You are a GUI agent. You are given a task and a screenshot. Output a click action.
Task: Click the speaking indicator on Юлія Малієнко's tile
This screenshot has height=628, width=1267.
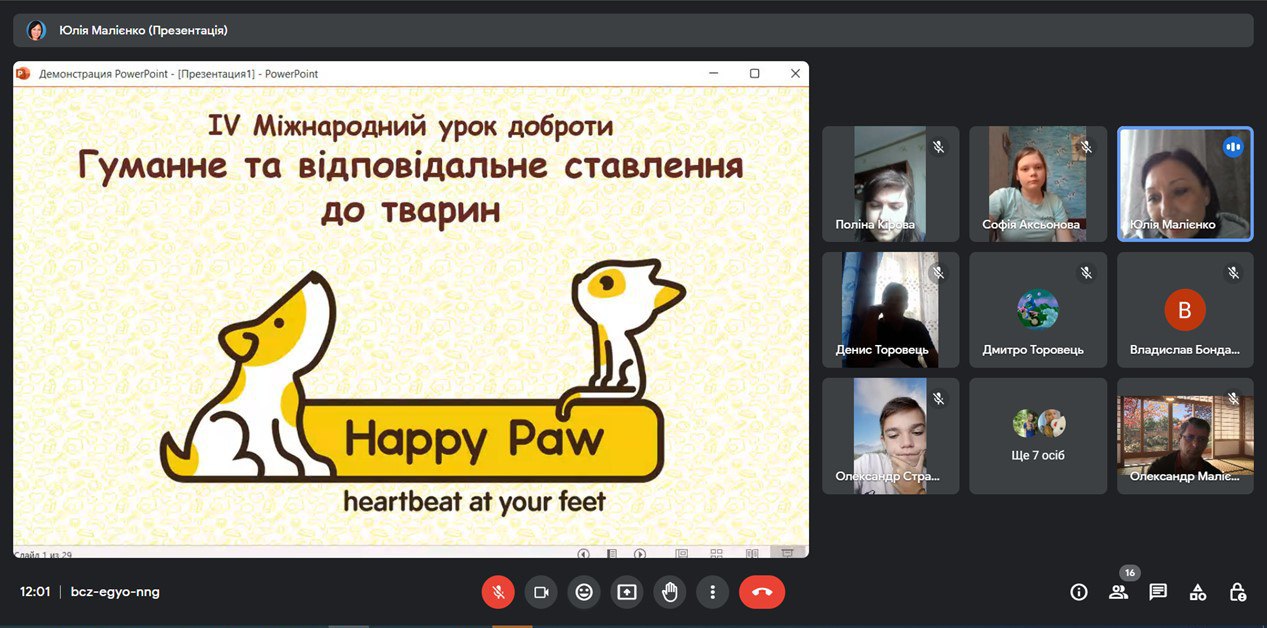pos(1233,147)
